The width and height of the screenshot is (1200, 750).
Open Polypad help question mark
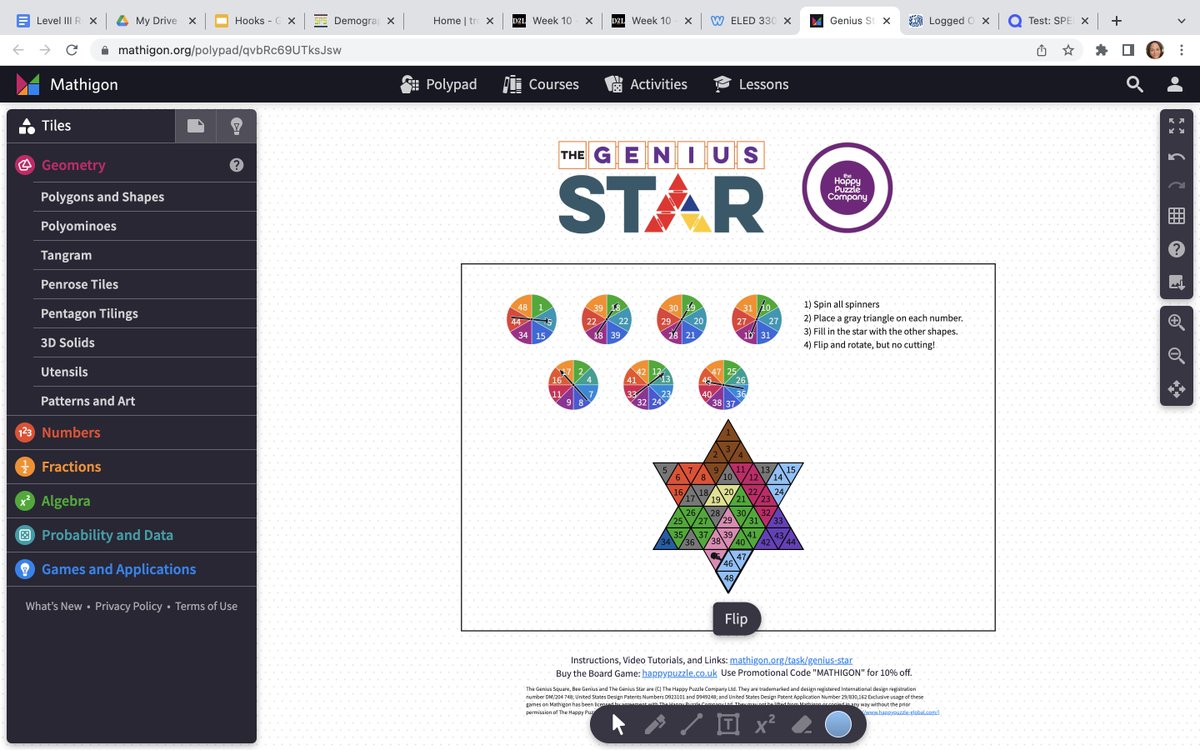1176,249
